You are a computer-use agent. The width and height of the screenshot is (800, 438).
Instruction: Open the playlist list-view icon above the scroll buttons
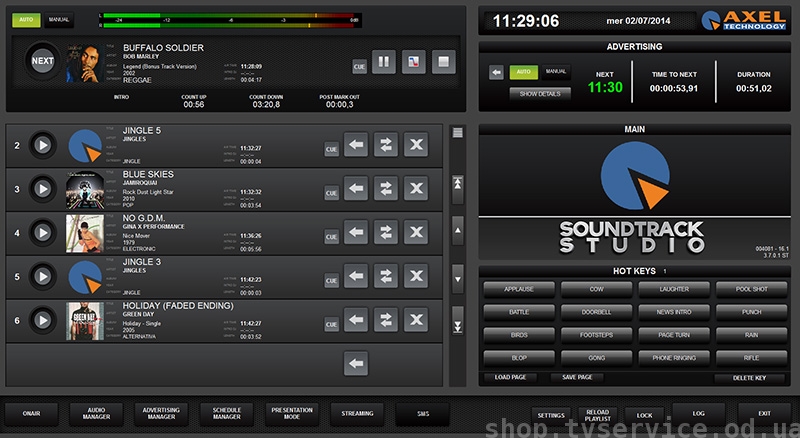(x=458, y=133)
